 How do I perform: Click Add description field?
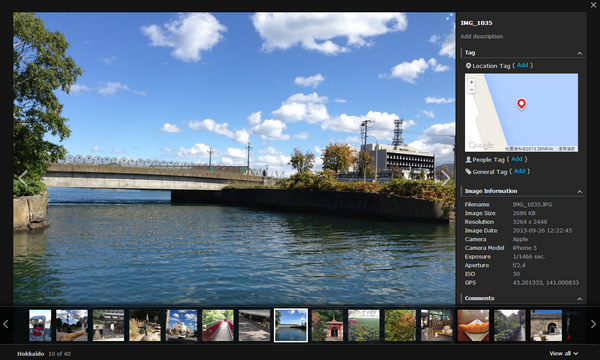pyautogui.click(x=482, y=36)
